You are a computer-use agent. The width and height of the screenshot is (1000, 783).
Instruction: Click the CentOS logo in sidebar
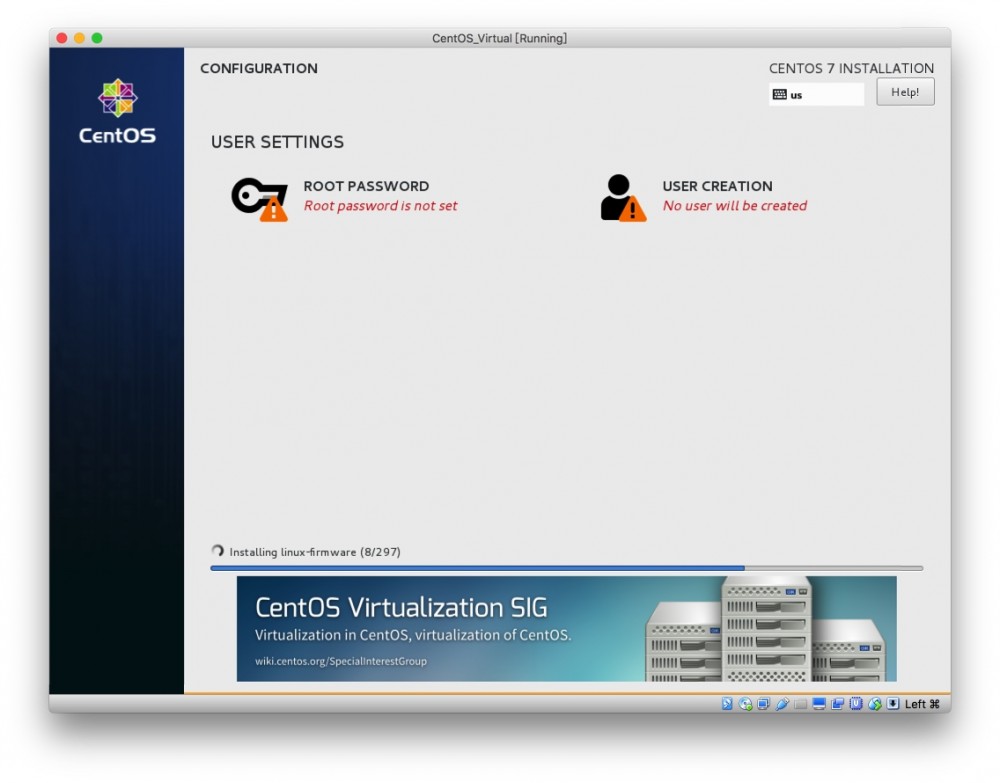point(117,112)
